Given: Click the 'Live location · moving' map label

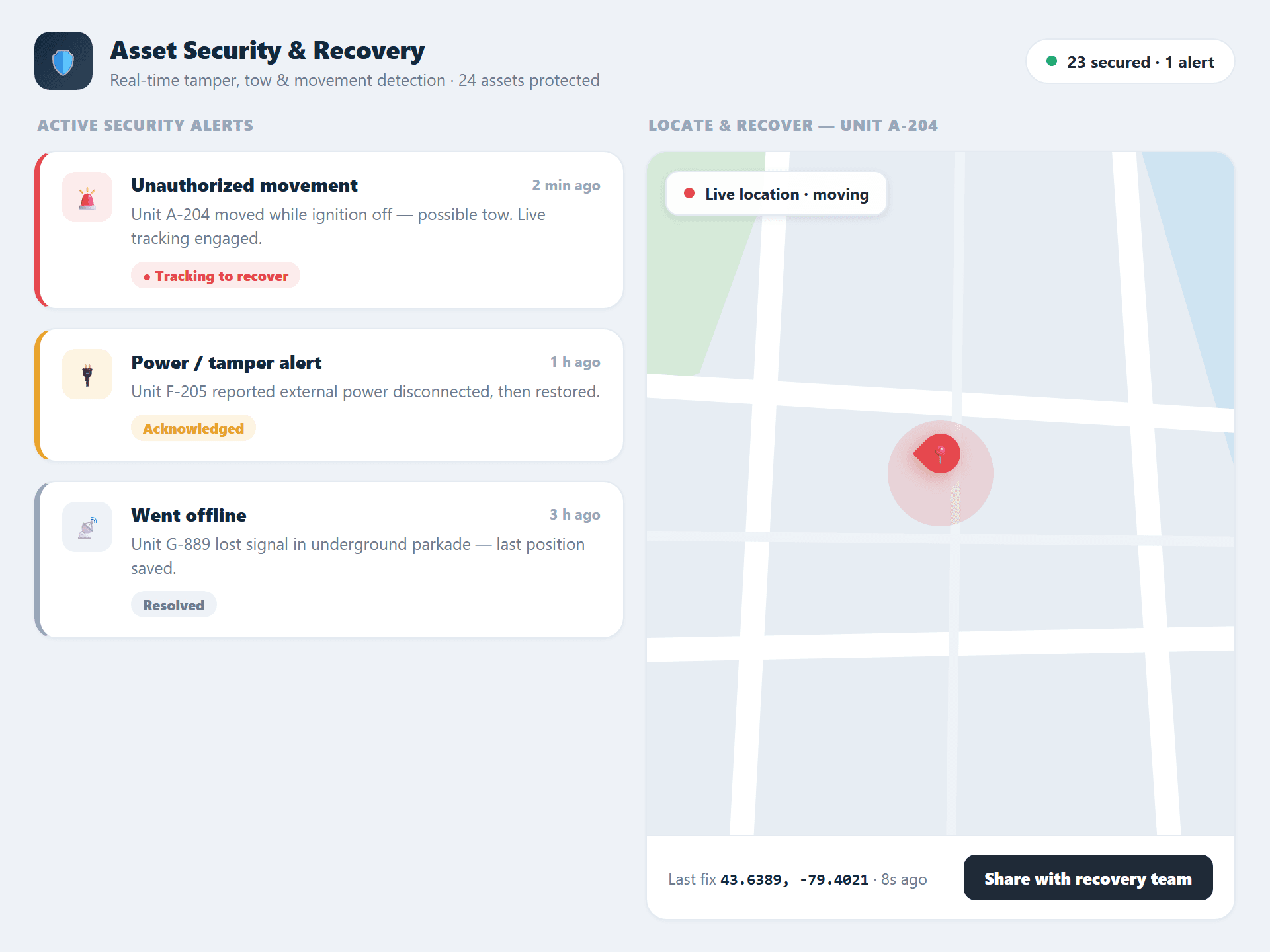Looking at the screenshot, I should (777, 194).
